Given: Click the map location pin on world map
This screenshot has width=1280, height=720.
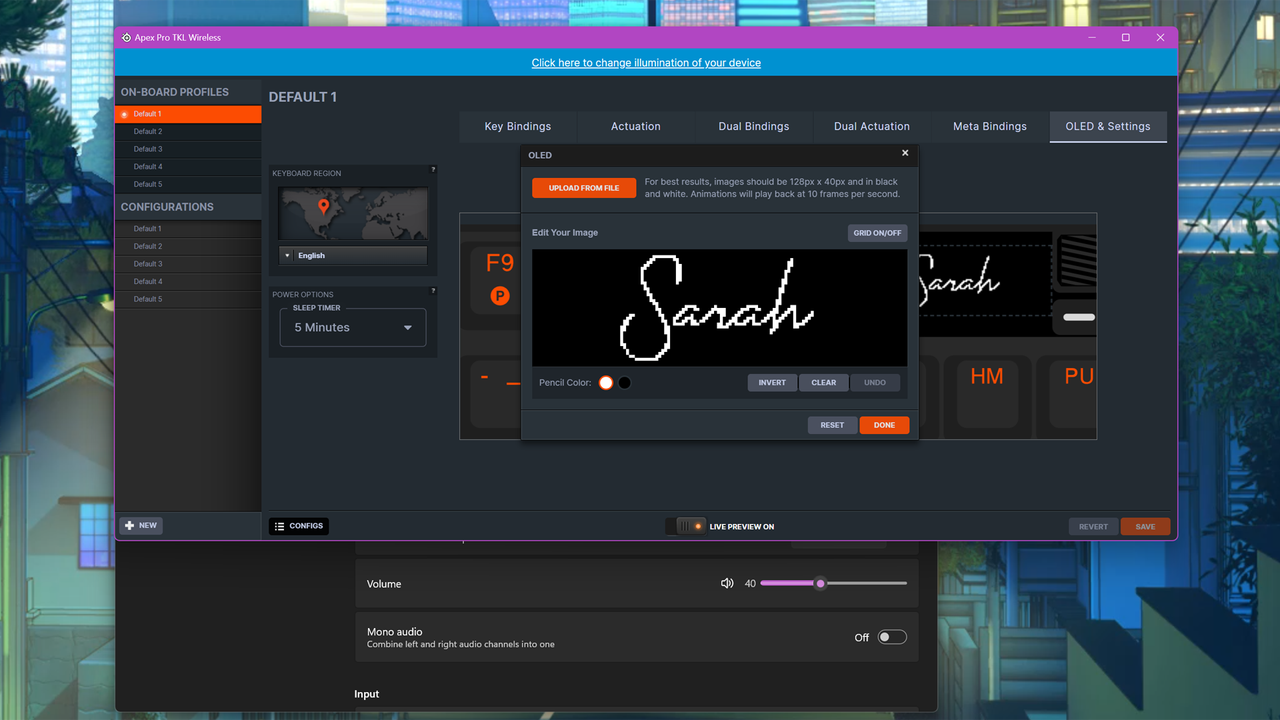Looking at the screenshot, I should click(x=323, y=207).
